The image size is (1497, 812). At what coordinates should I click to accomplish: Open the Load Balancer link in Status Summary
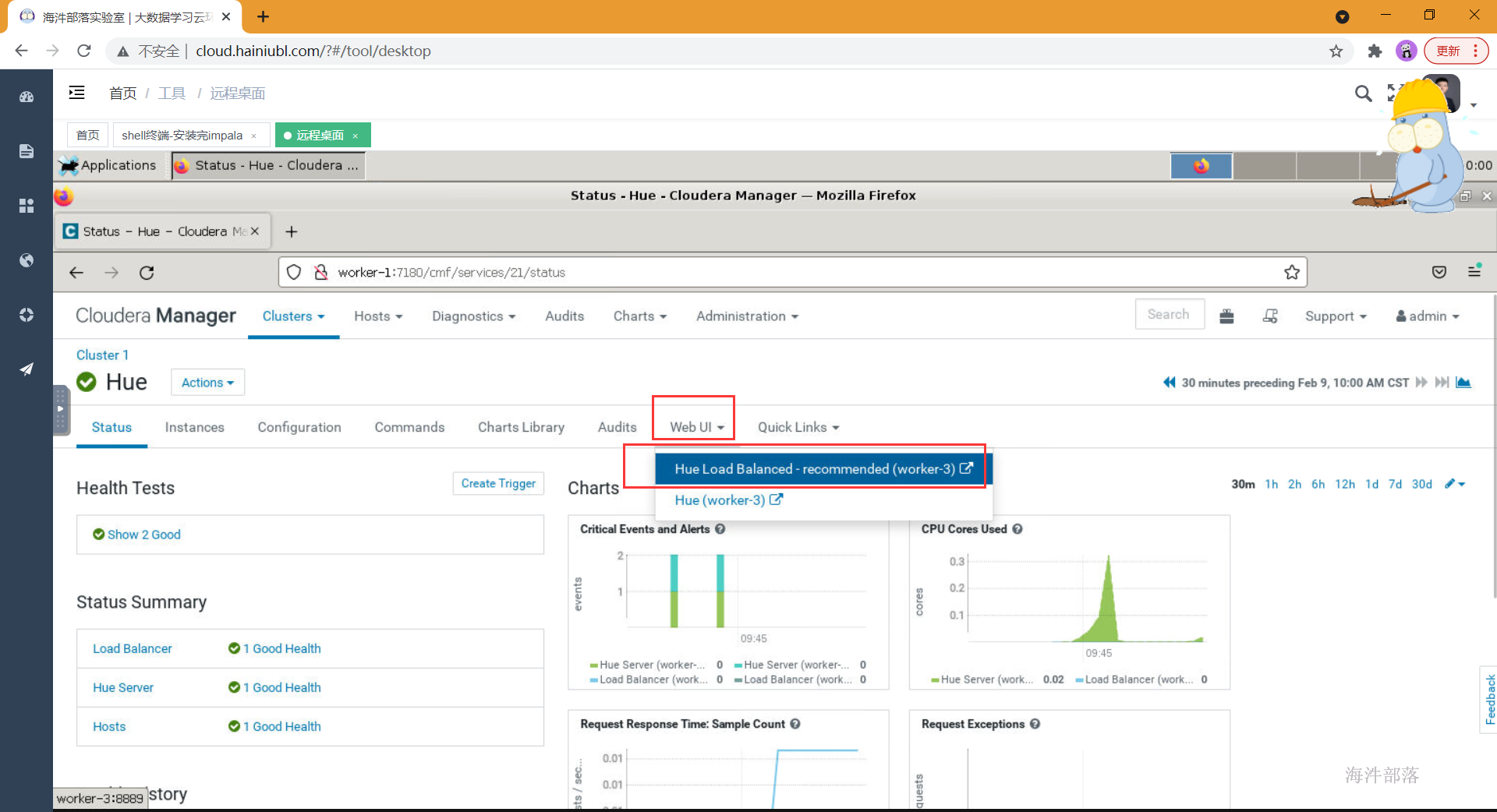[132, 648]
